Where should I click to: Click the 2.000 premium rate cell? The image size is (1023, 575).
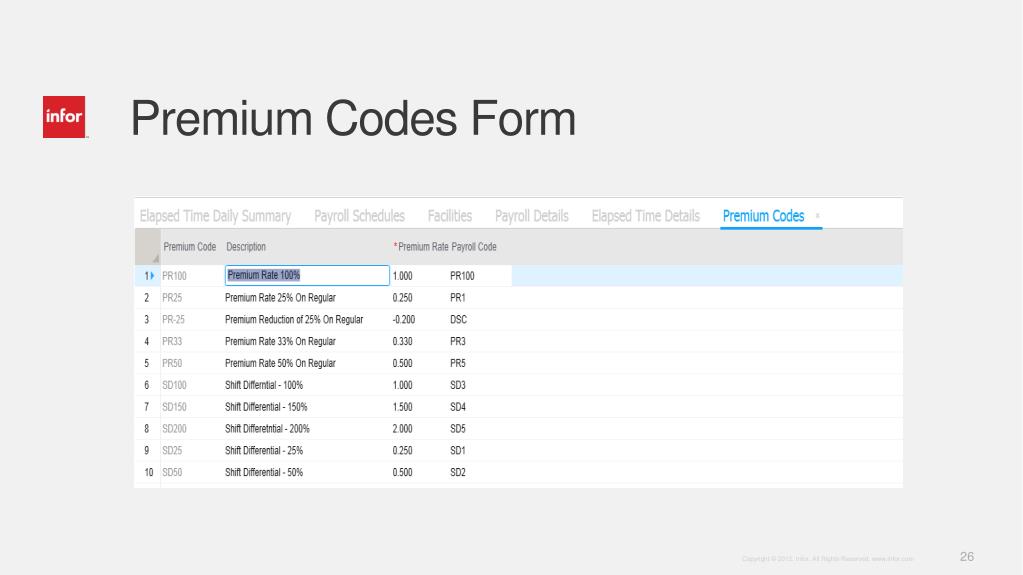point(403,429)
